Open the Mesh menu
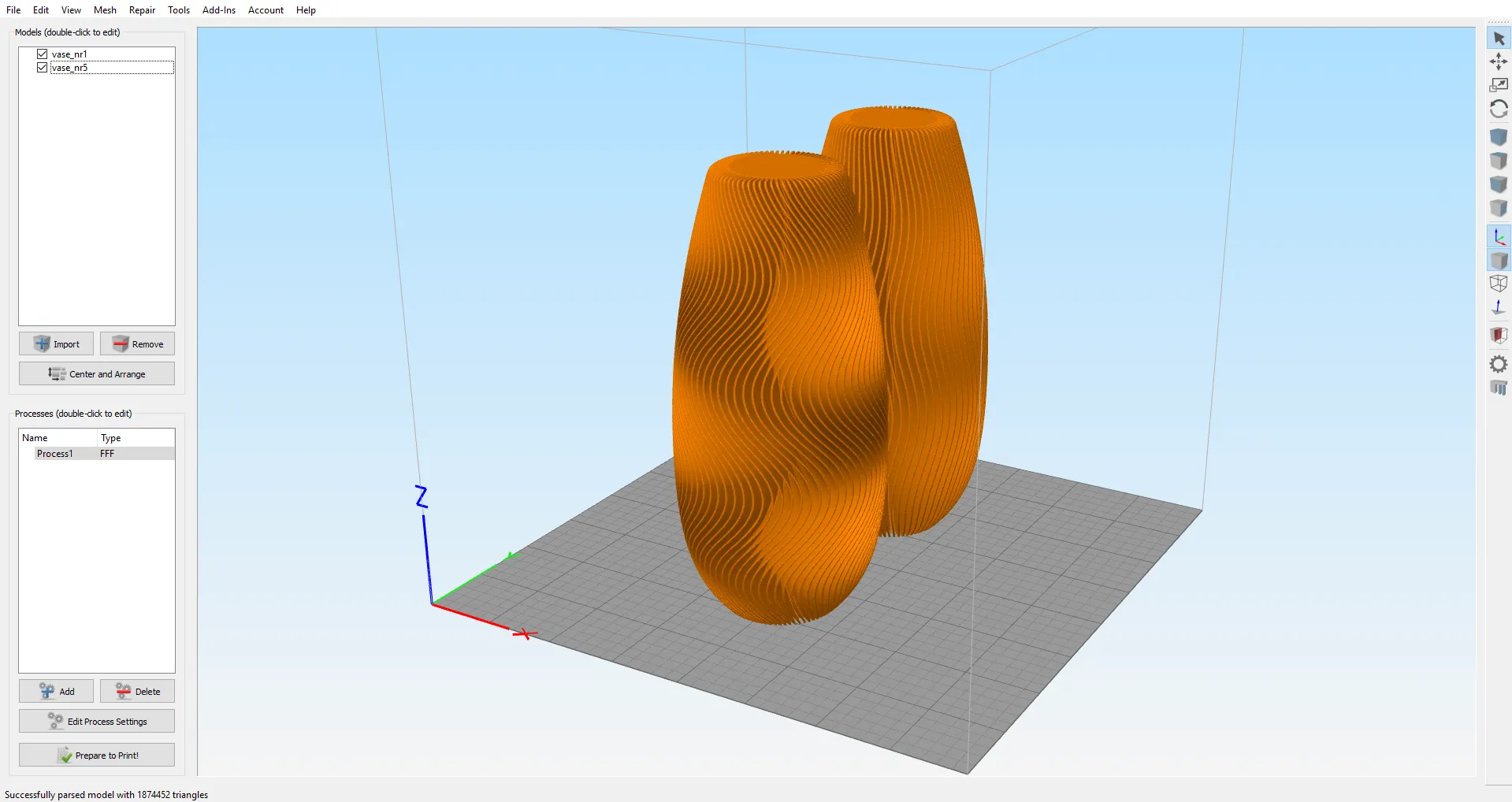This screenshot has width=1512, height=802. [x=105, y=10]
